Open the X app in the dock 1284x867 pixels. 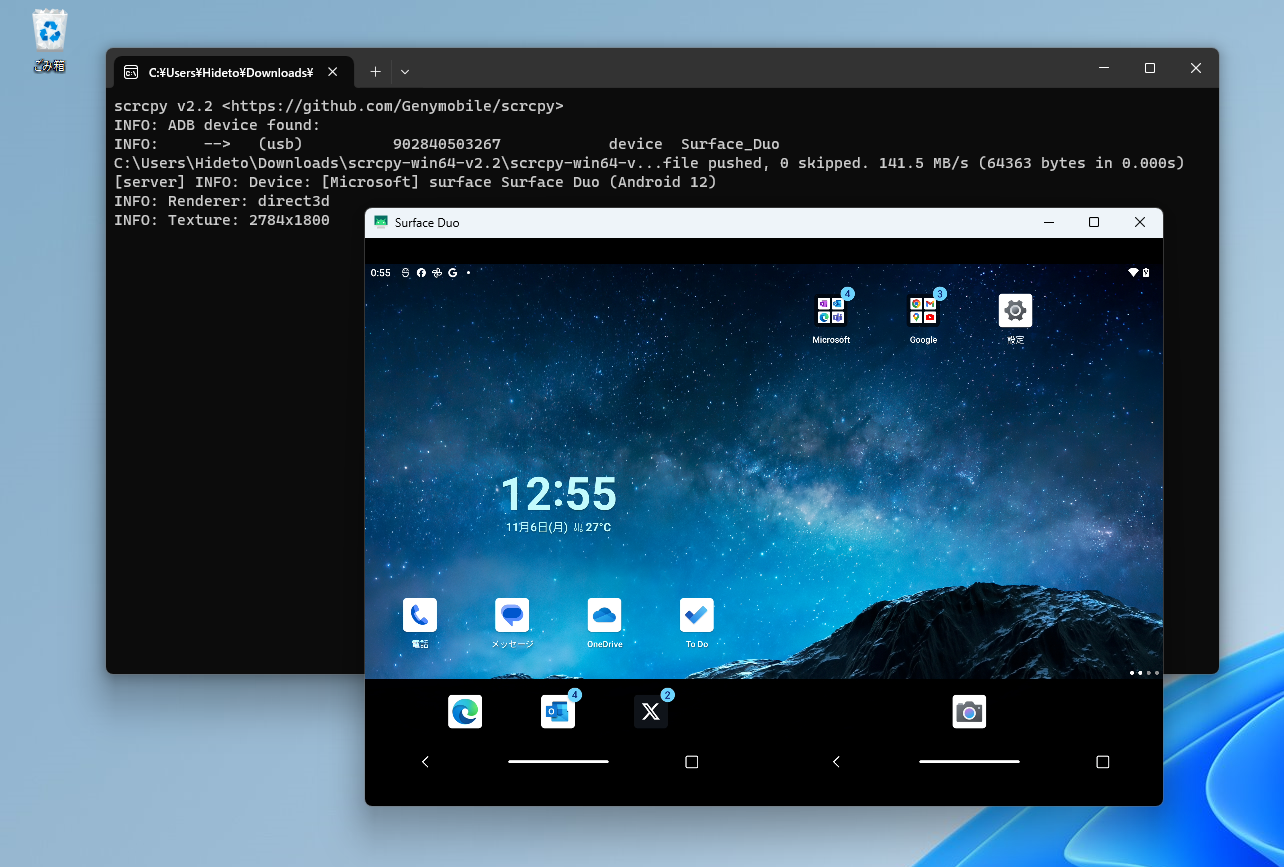point(651,712)
